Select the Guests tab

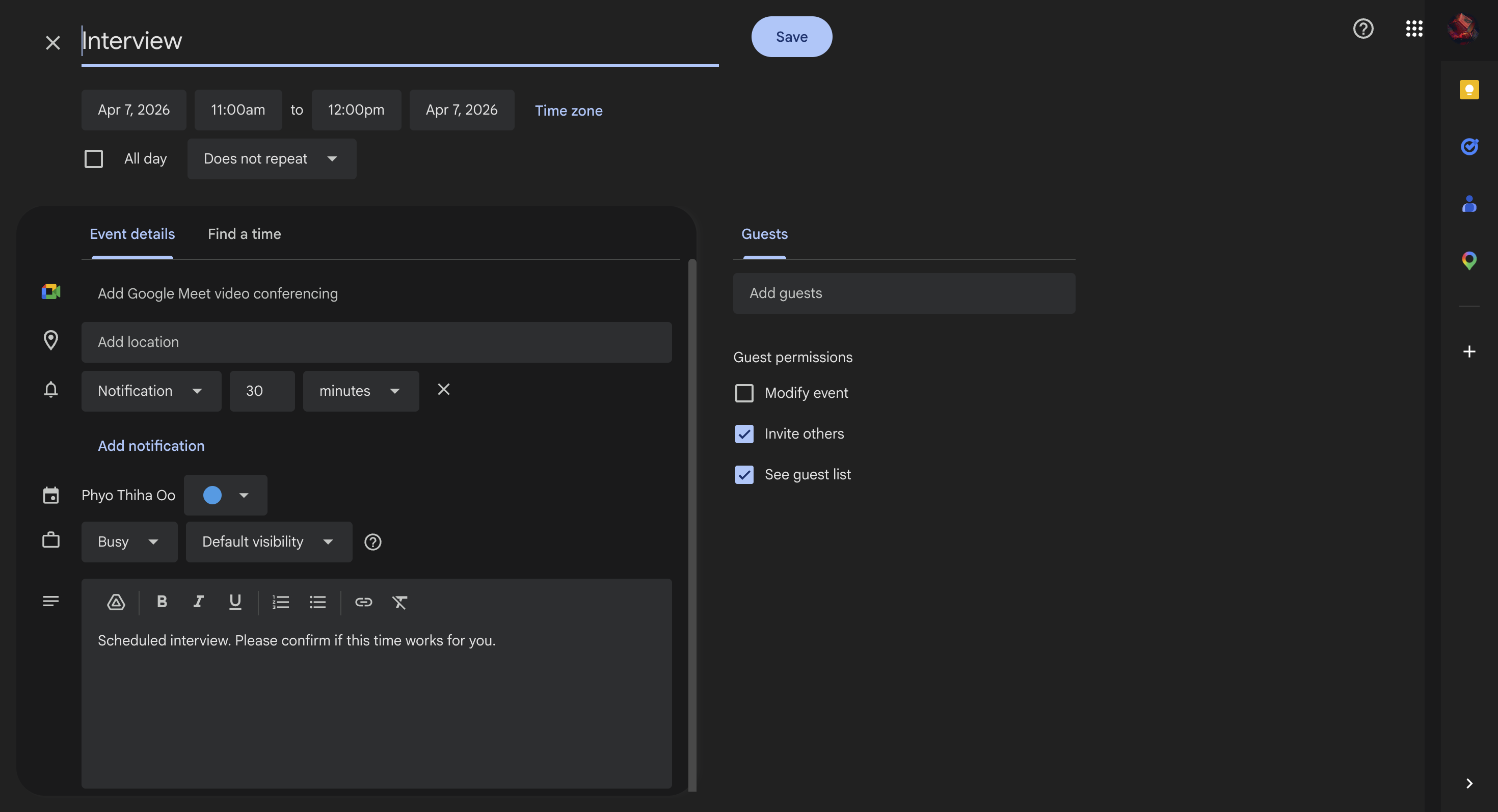[x=764, y=234]
